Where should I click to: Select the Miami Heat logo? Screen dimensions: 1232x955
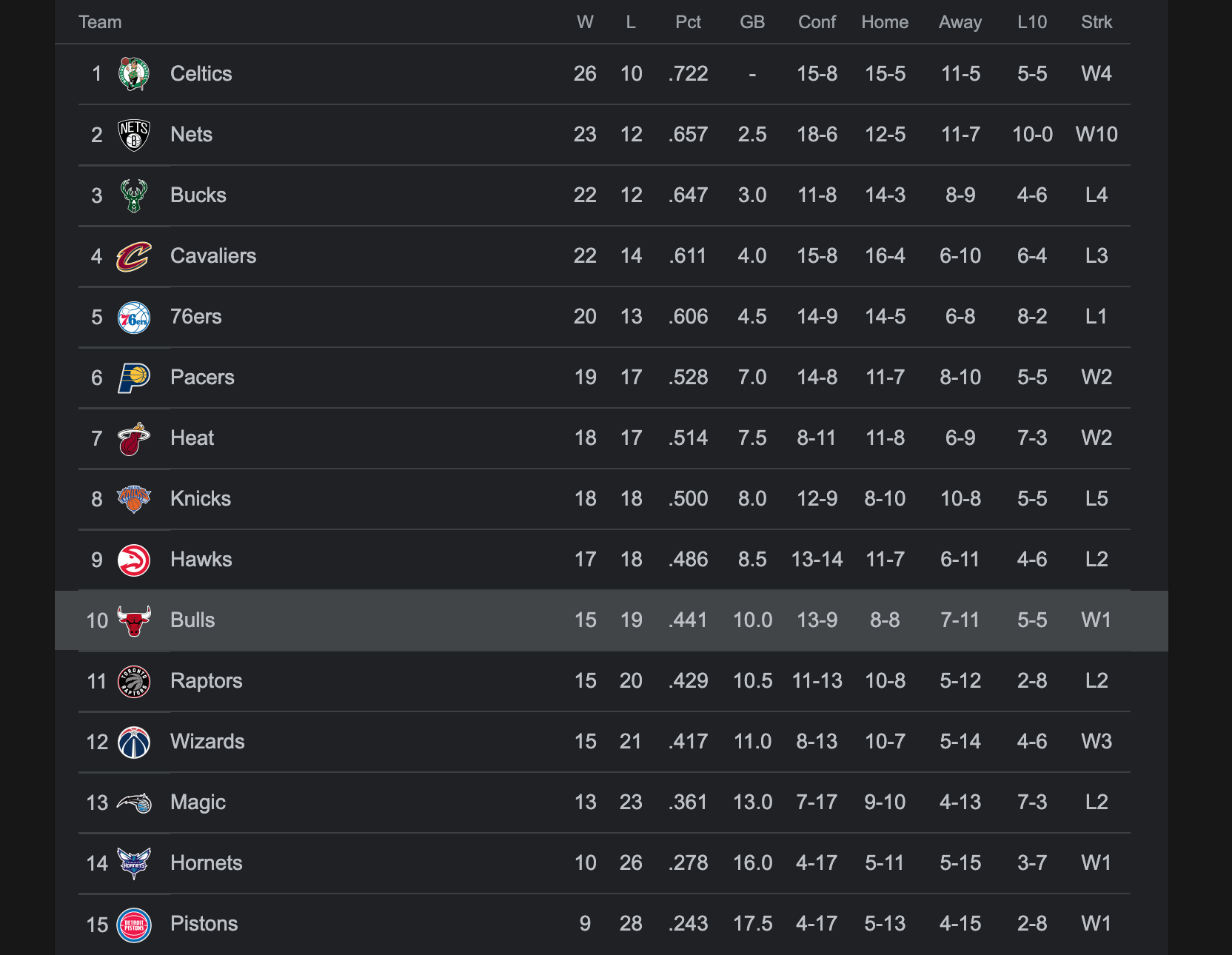pos(134,438)
